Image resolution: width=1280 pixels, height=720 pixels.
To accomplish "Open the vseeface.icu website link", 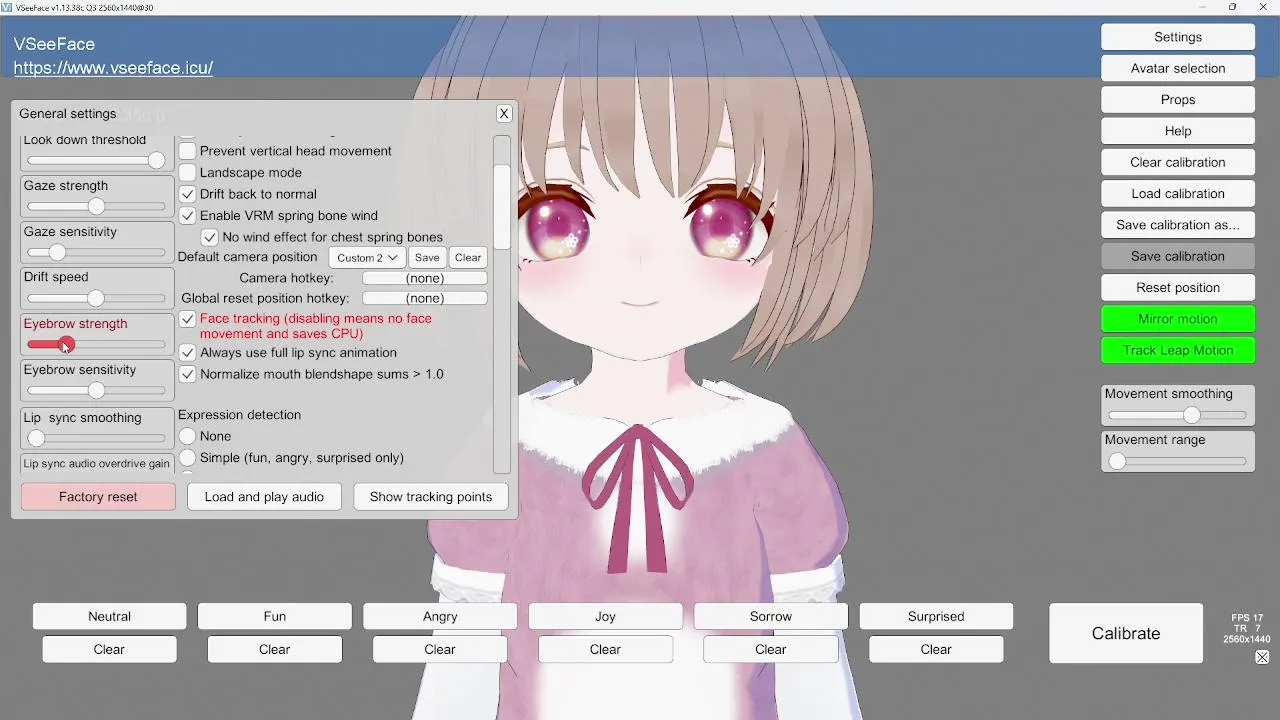I will point(113,68).
